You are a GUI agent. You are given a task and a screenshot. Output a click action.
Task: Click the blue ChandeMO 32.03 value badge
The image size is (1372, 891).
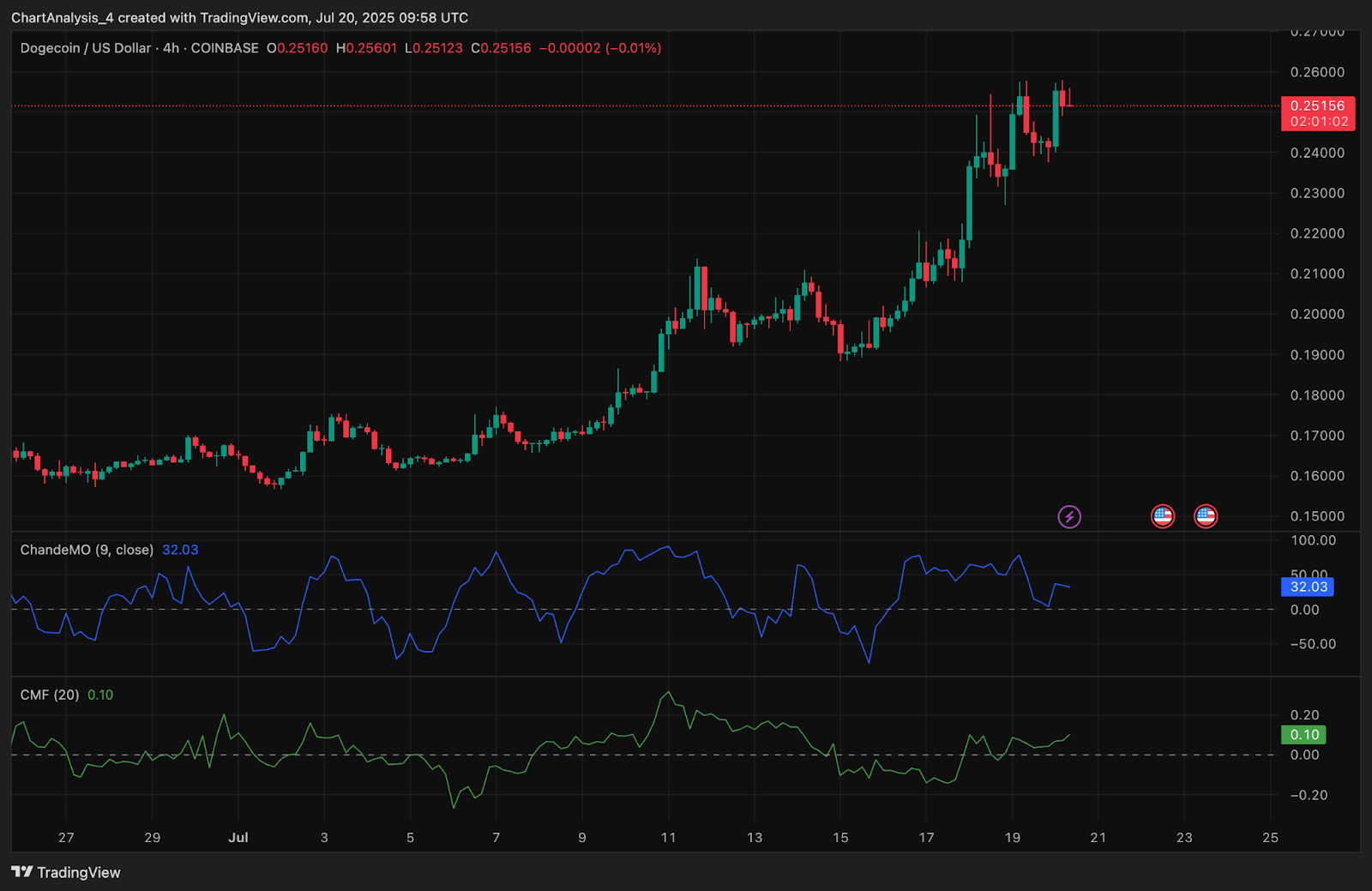1308,587
